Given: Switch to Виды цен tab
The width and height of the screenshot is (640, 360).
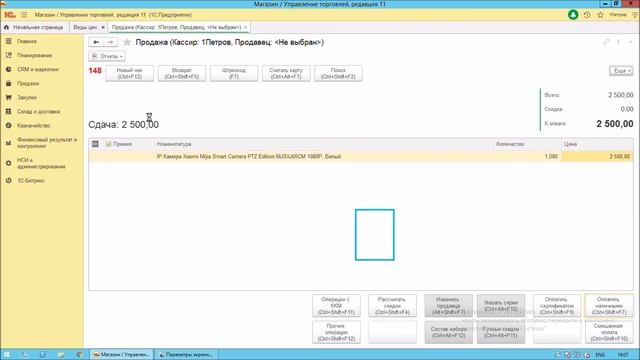Looking at the screenshot, I should pyautogui.click(x=85, y=27).
